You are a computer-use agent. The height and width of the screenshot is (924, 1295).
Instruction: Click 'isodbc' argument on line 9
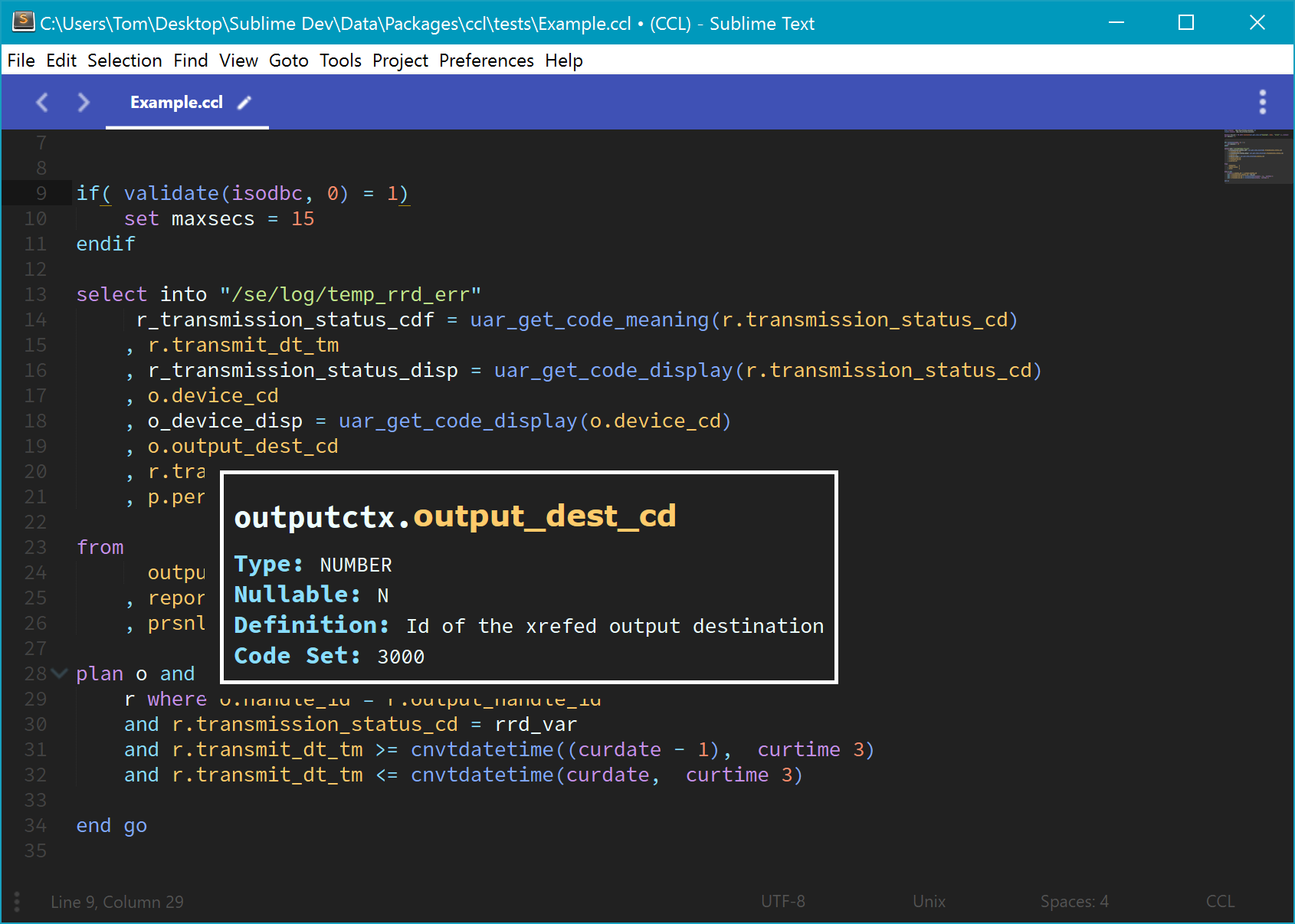[267, 194]
